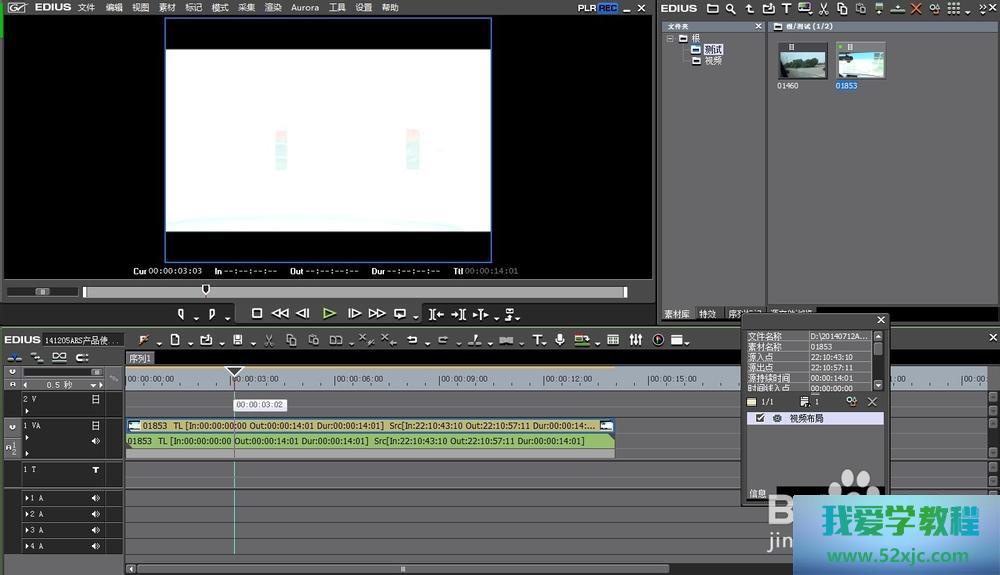Toggle video display of 2 V track
The image size is (1000, 575).
[x=96, y=399]
